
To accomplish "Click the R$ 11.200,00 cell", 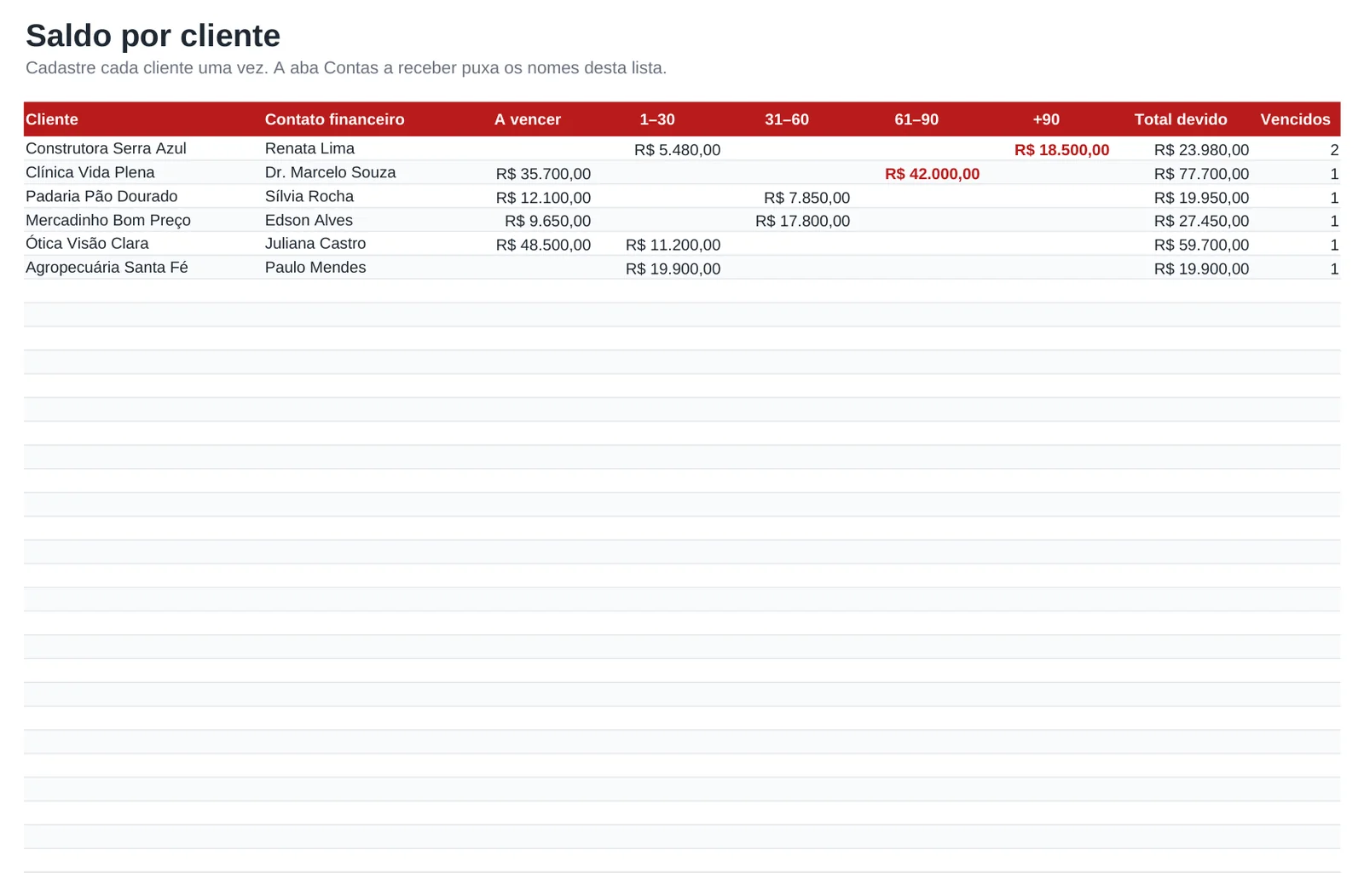I will (673, 245).
